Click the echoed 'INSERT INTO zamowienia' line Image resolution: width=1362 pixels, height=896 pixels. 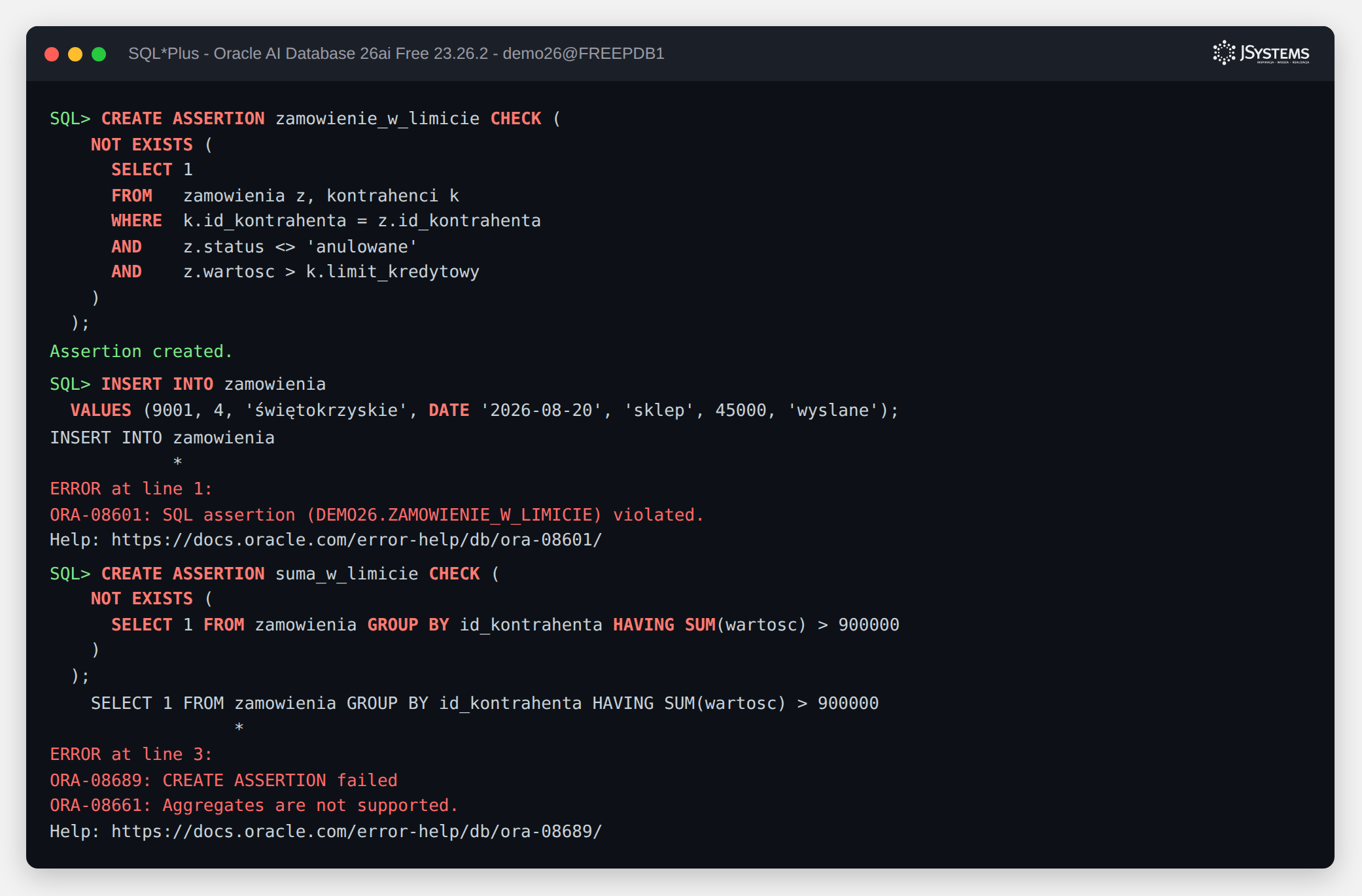coord(162,438)
